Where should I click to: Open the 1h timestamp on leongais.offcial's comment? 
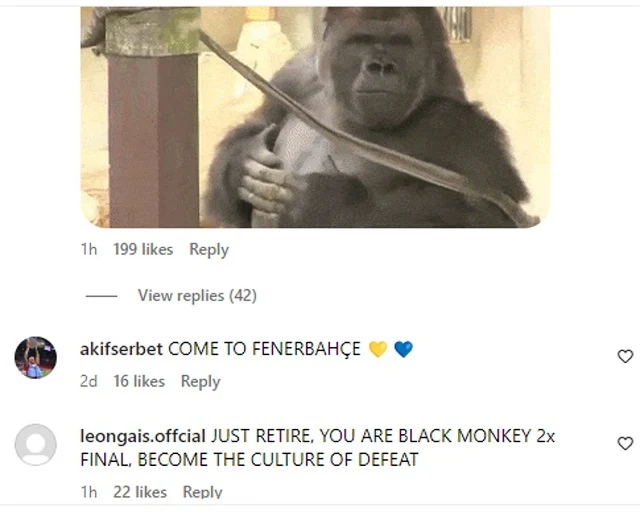pyautogui.click(x=89, y=491)
